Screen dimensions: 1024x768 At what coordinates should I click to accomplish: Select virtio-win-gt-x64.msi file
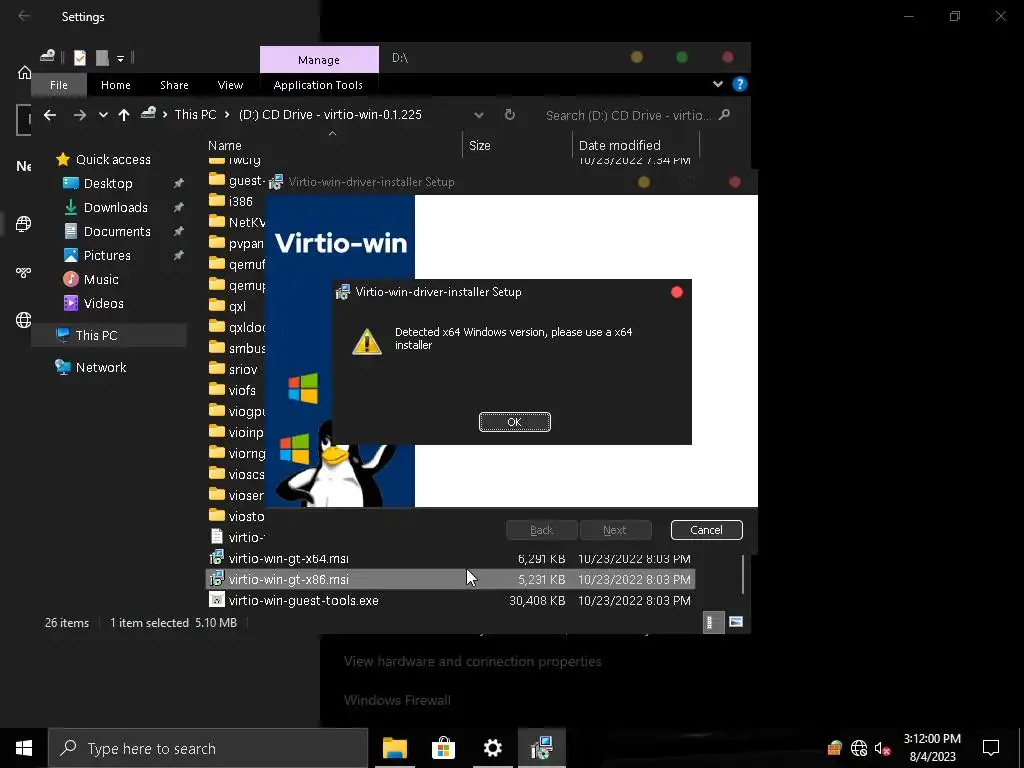point(451,558)
